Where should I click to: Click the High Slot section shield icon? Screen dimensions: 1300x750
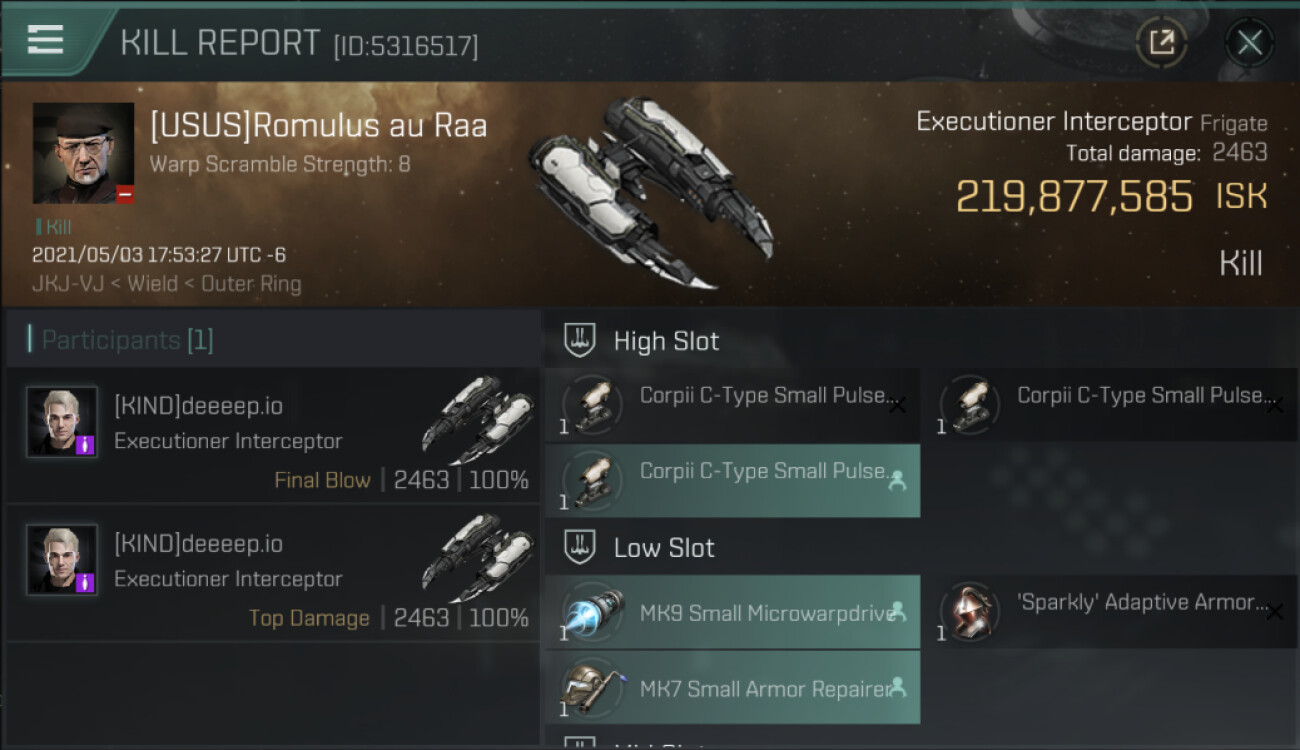click(580, 341)
